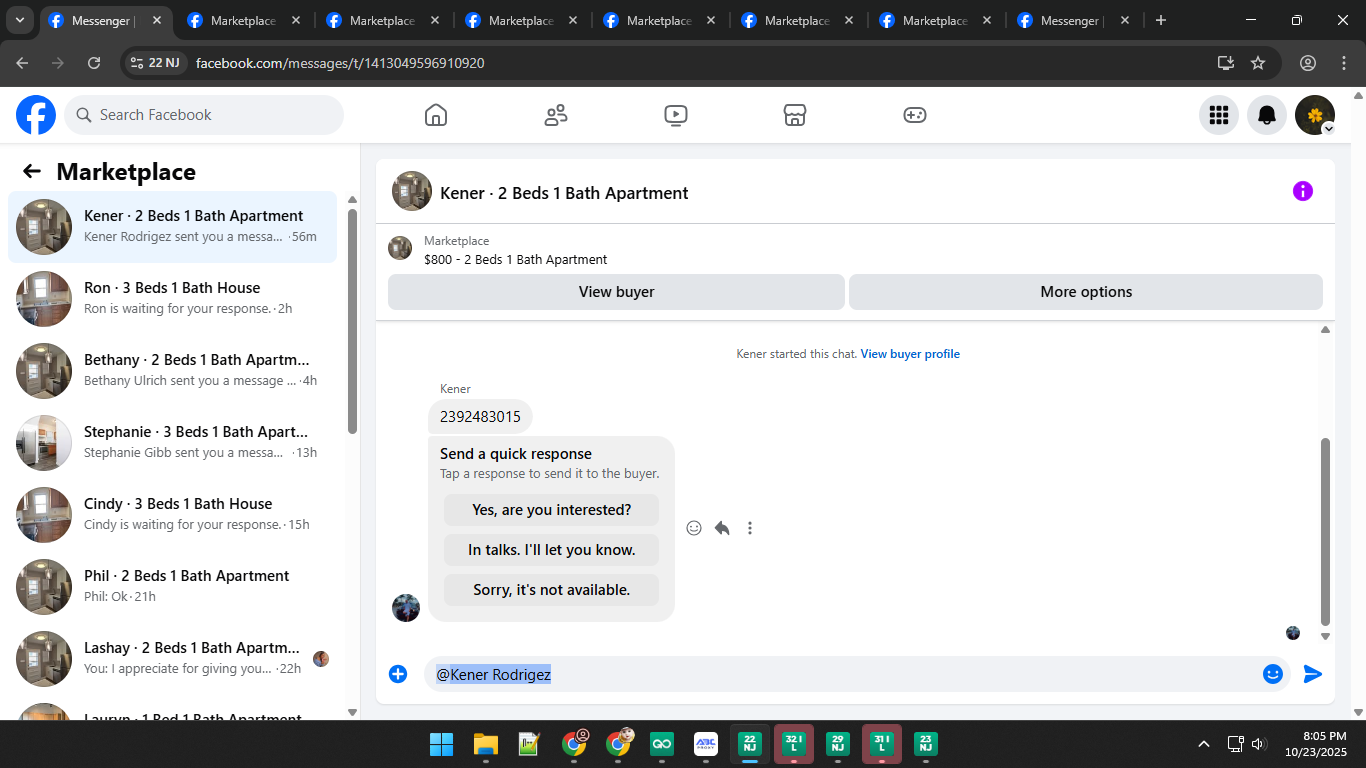Viewport: 1366px width, 768px height.
Task: Click the $800 listing thumbnail in the Marketplace bar
Action: (400, 248)
